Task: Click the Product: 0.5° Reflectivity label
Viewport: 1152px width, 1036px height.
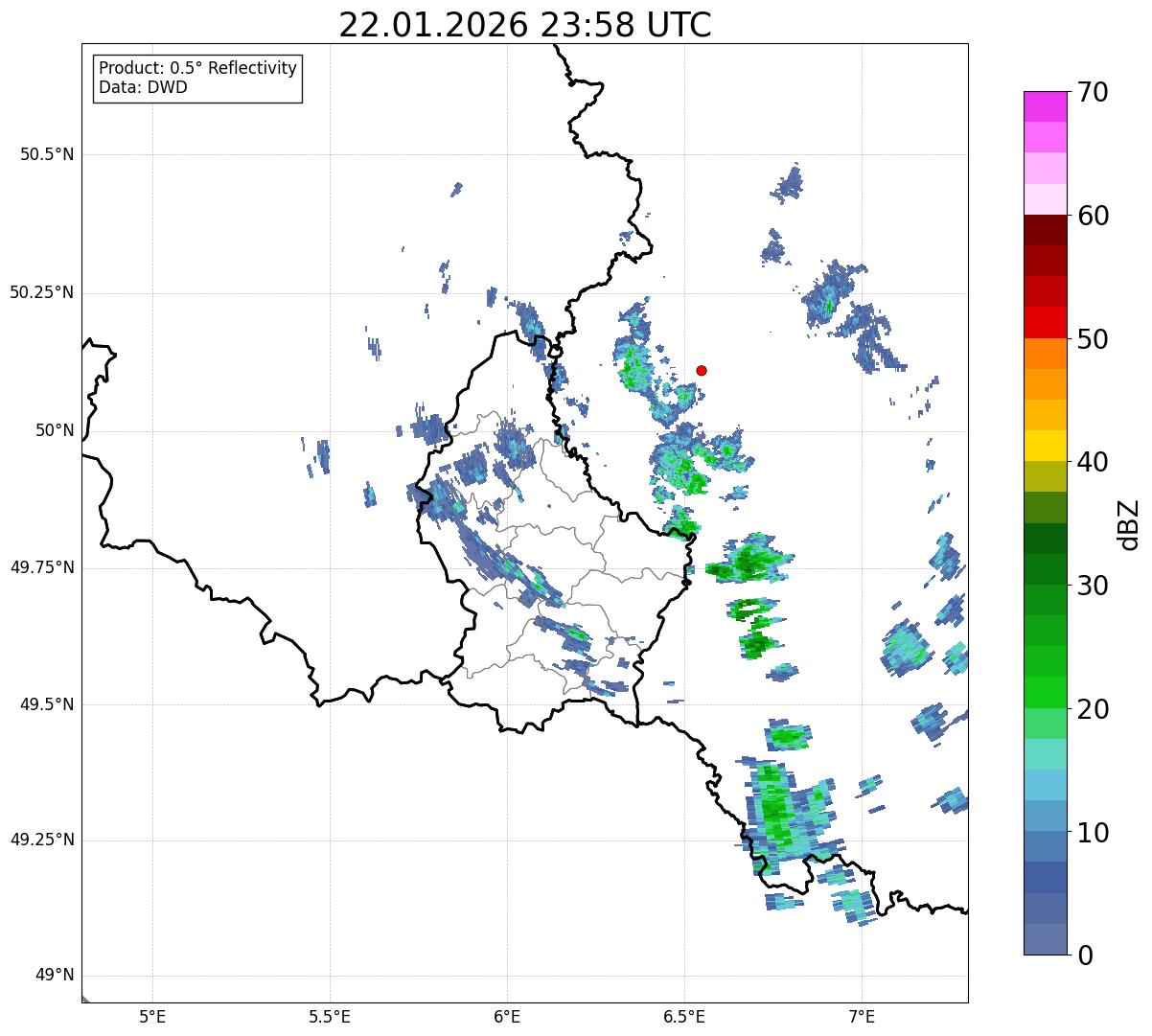Action: pyautogui.click(x=197, y=69)
